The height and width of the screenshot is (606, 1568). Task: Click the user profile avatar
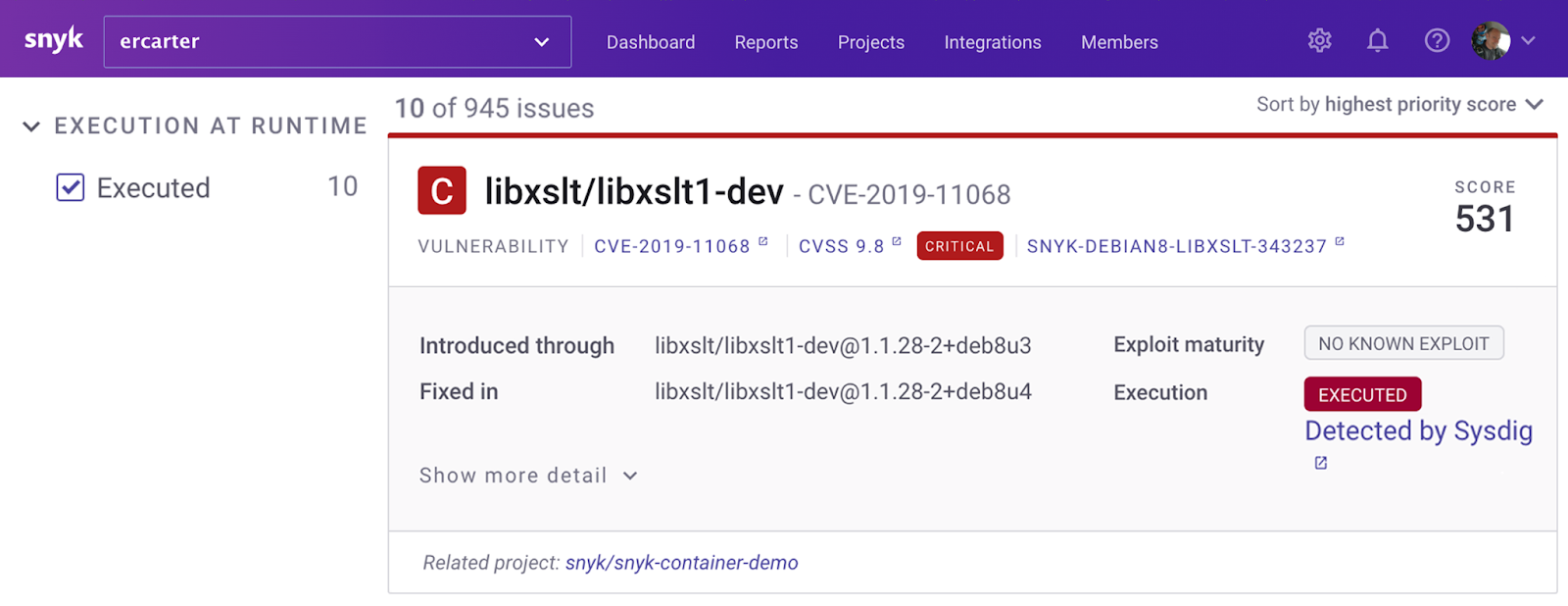(x=1491, y=41)
